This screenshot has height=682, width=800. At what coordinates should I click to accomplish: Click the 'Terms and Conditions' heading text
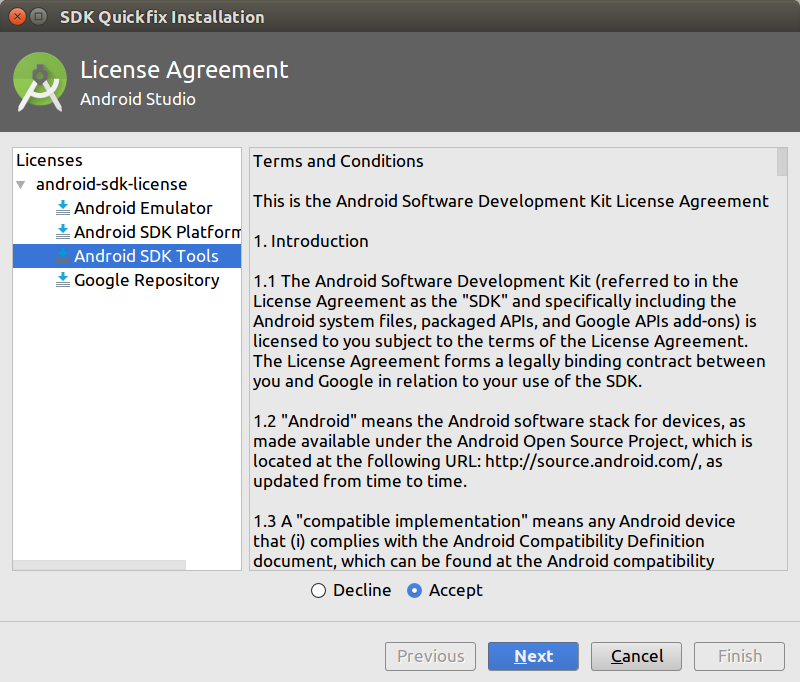pyautogui.click(x=338, y=161)
